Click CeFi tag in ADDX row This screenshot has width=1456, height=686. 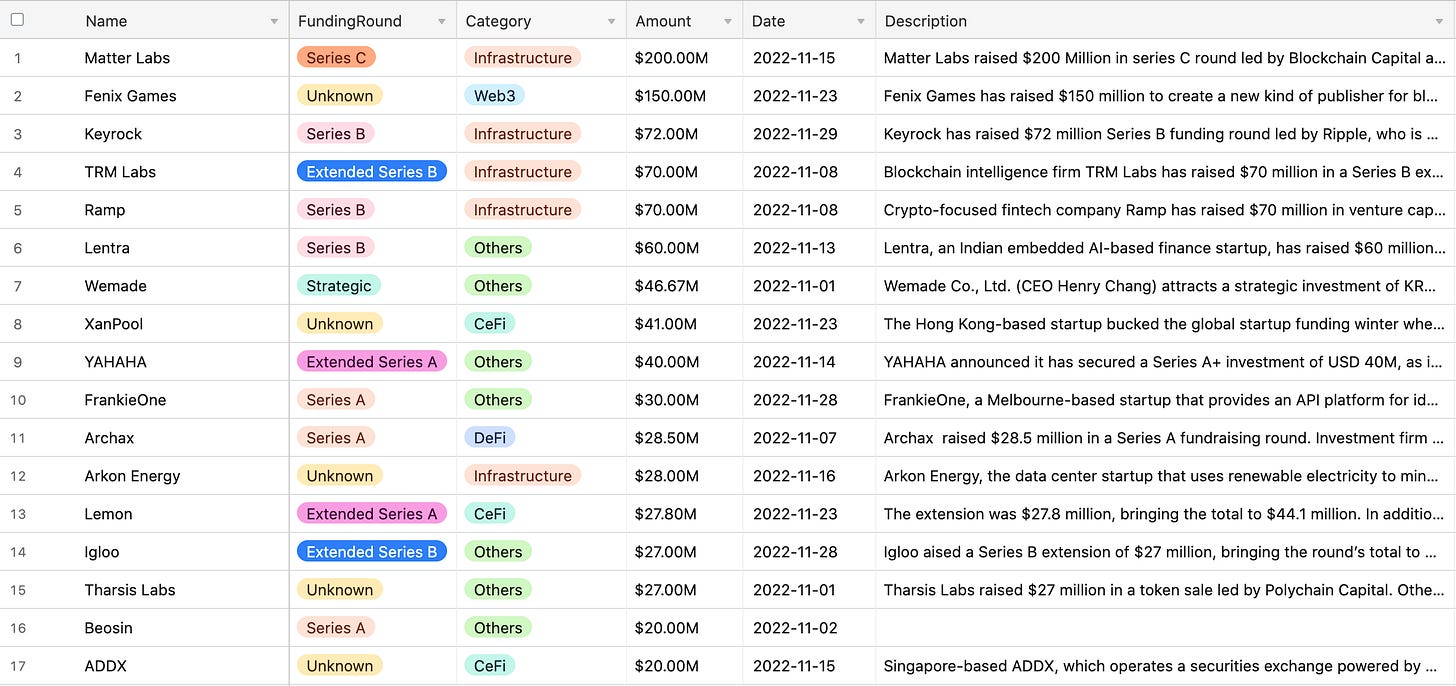click(489, 666)
